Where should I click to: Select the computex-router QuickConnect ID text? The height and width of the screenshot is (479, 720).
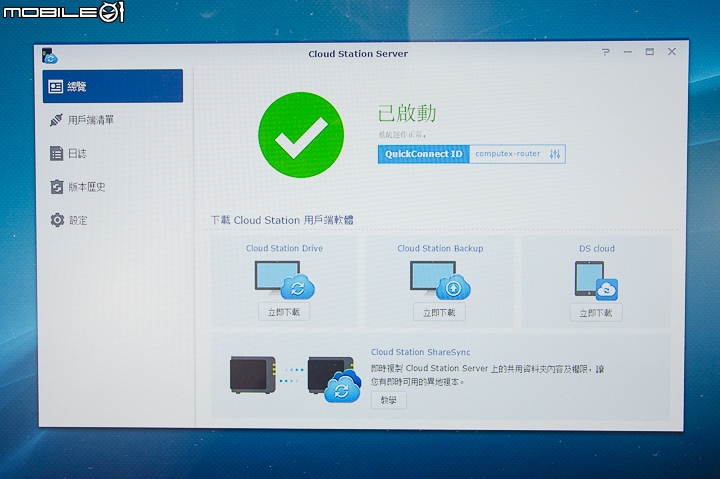pyautogui.click(x=507, y=153)
